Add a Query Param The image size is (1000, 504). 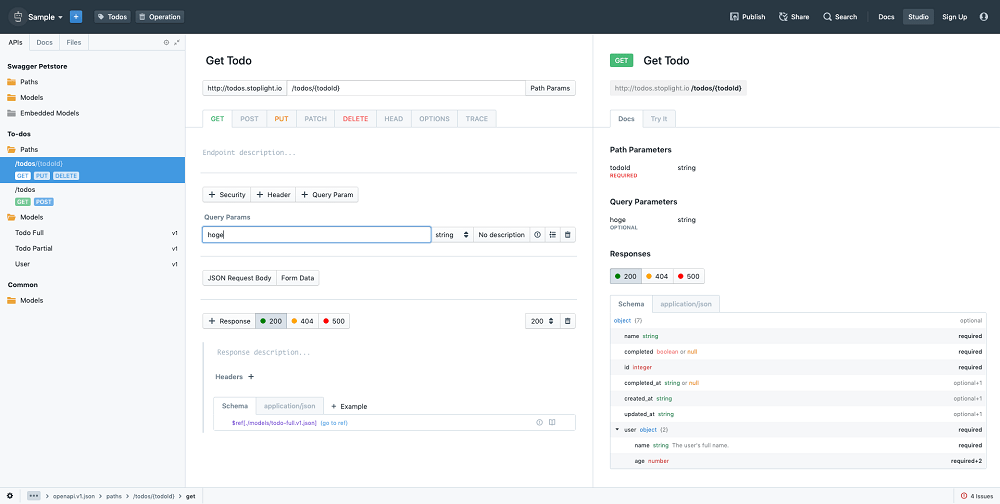coord(327,195)
